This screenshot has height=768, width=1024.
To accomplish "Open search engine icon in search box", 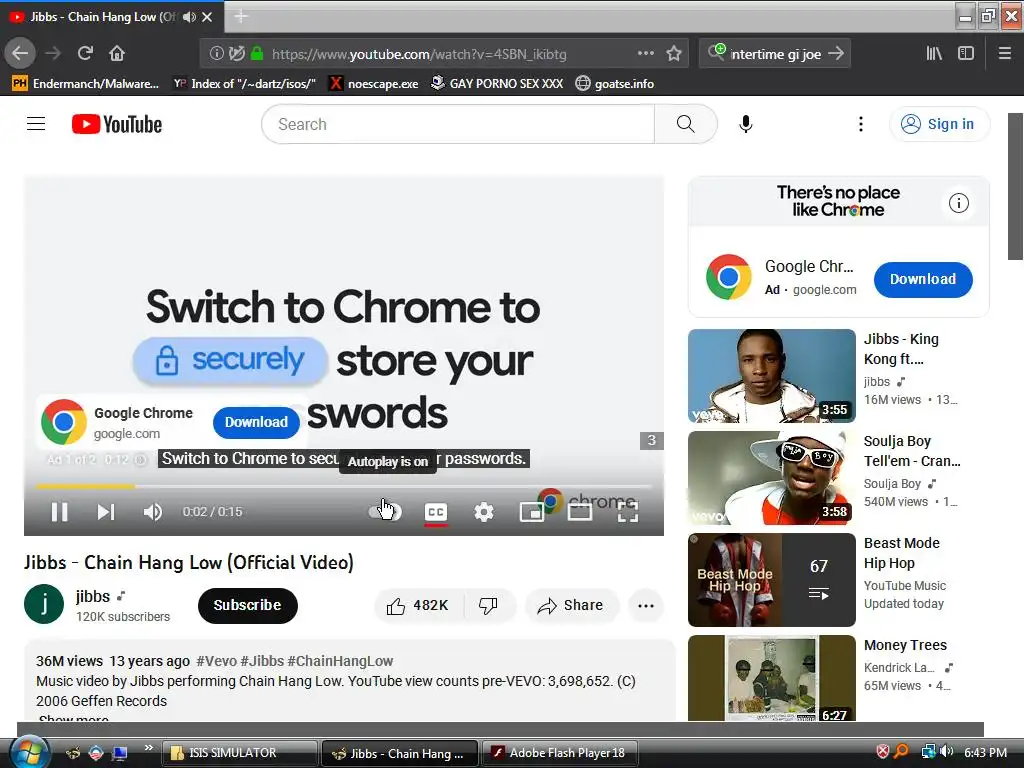I will tap(716, 52).
